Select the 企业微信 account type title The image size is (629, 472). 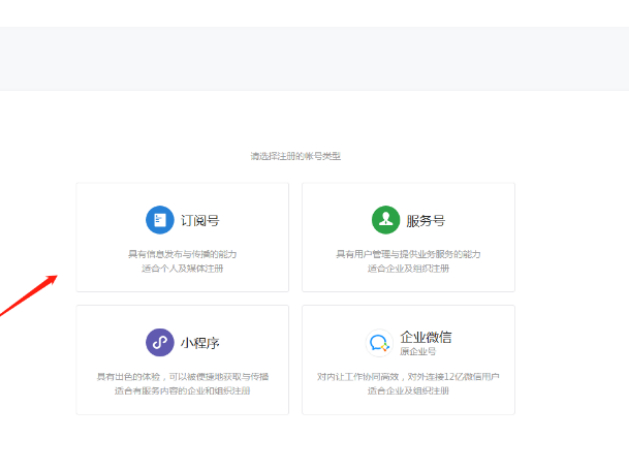[x=426, y=337]
